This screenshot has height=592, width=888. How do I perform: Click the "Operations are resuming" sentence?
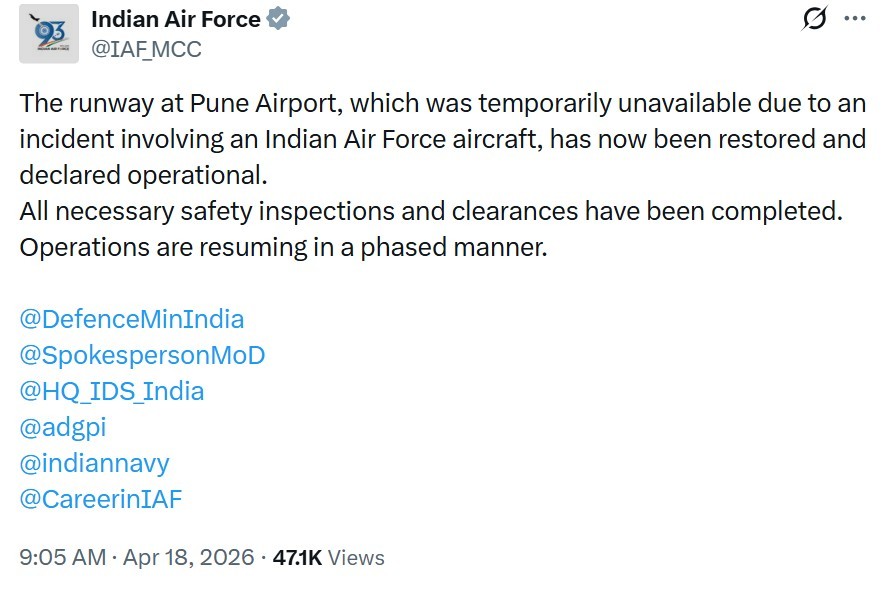click(x=283, y=247)
